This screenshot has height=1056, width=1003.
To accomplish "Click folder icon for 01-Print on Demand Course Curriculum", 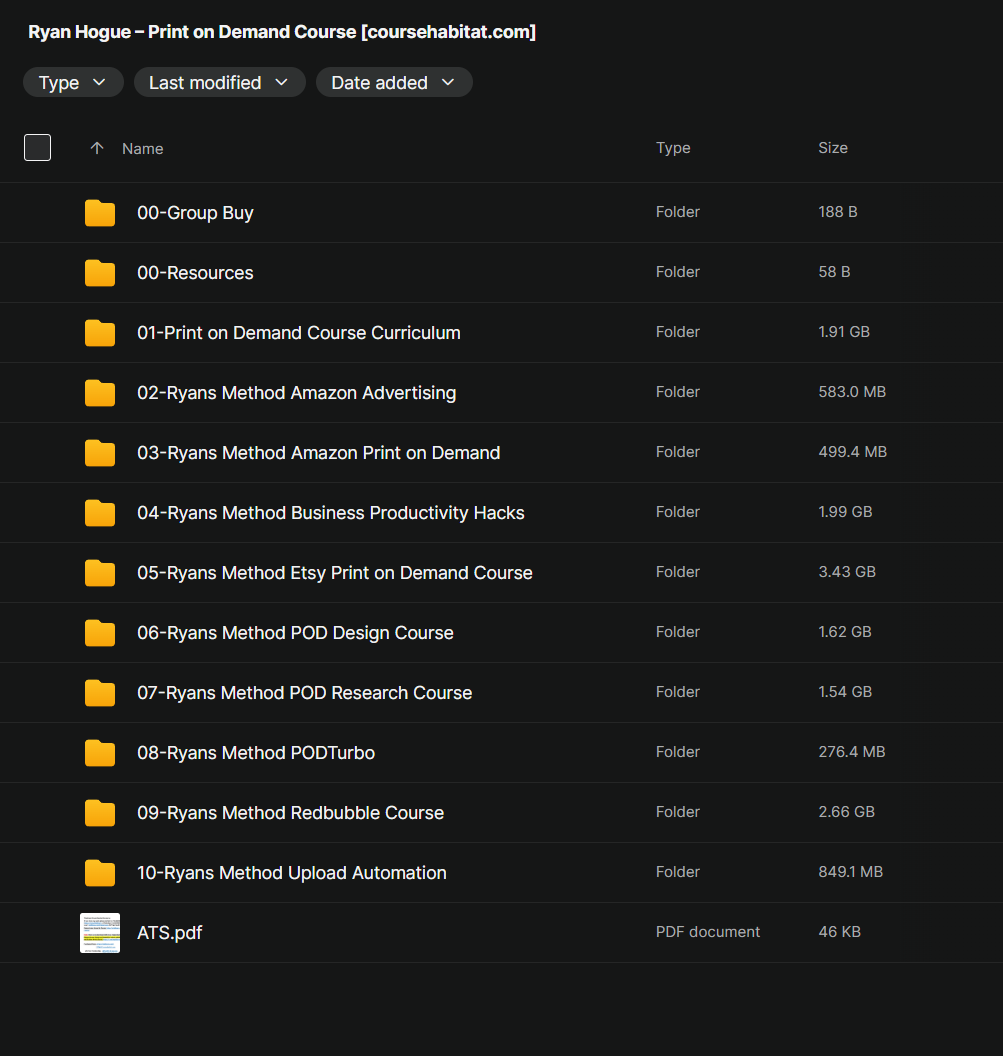I will (100, 333).
